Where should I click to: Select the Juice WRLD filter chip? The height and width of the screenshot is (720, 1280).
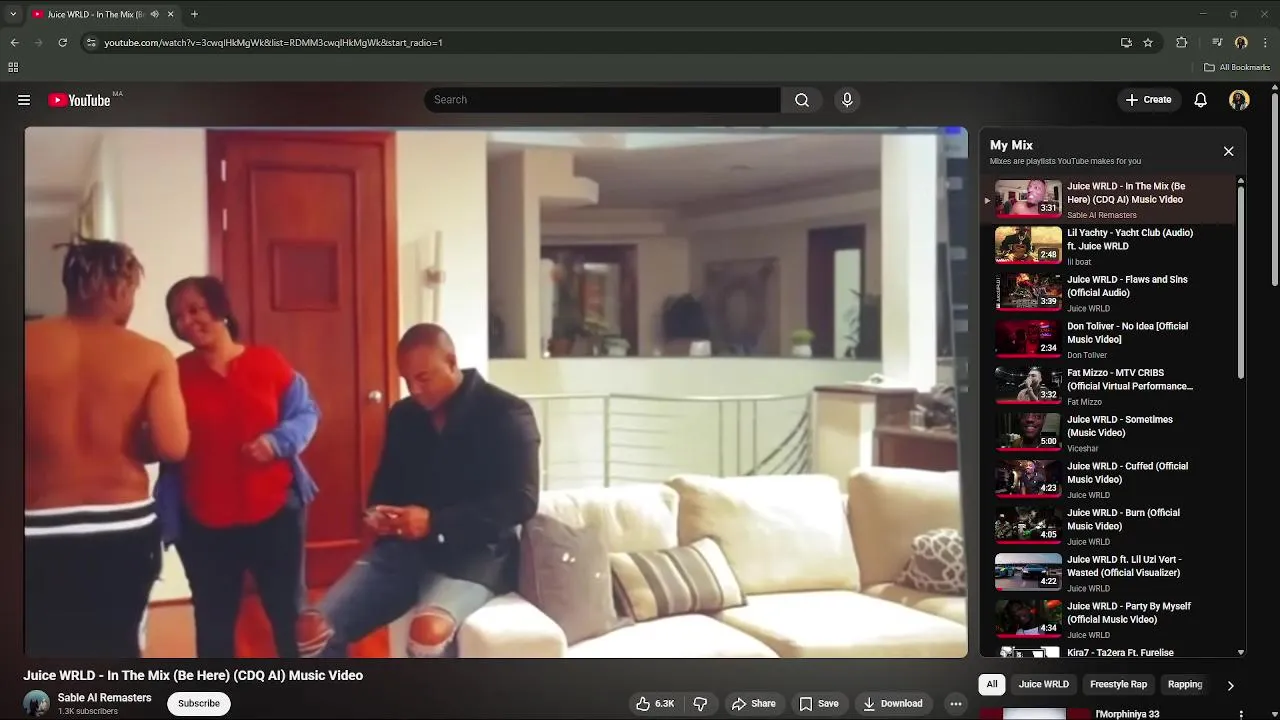(x=1044, y=685)
